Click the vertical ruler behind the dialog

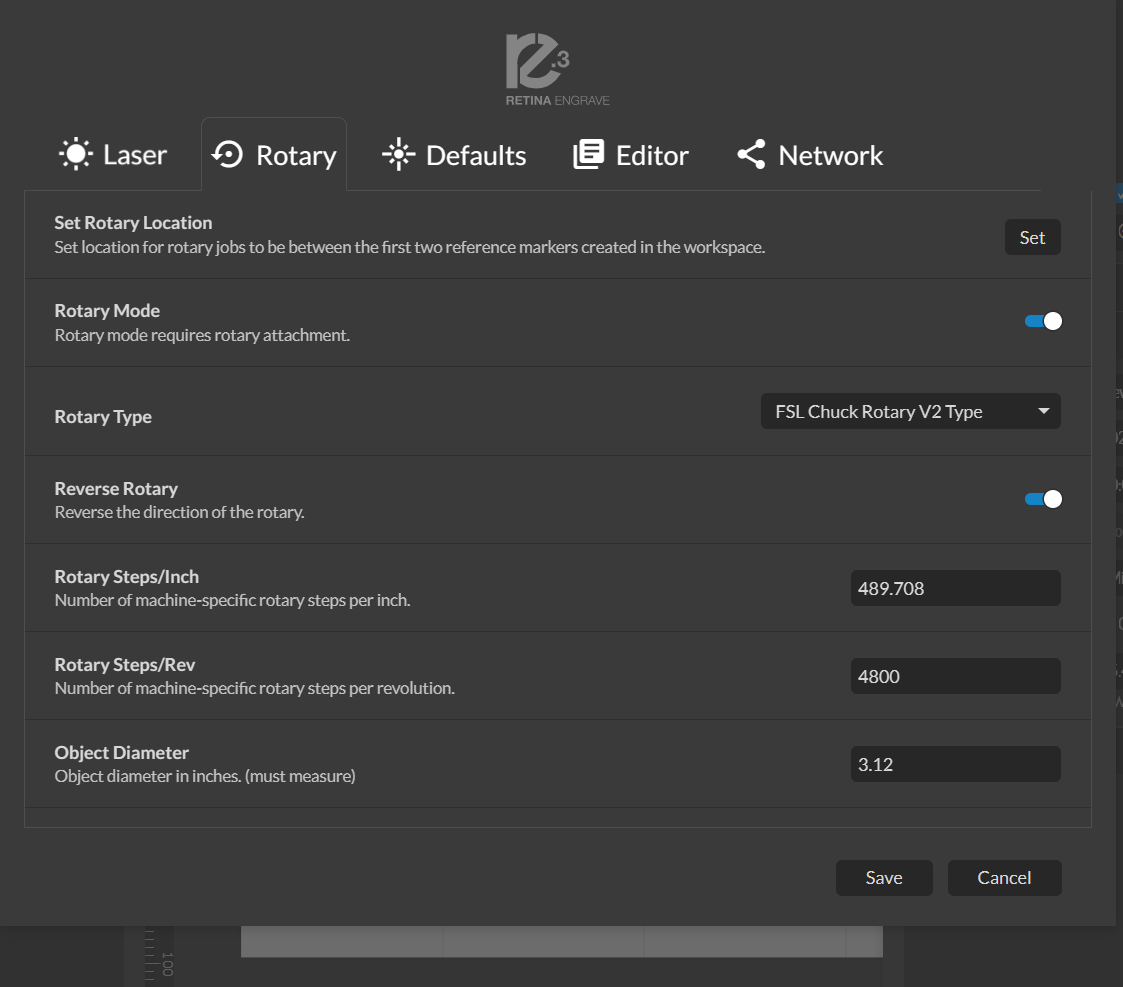(x=150, y=955)
